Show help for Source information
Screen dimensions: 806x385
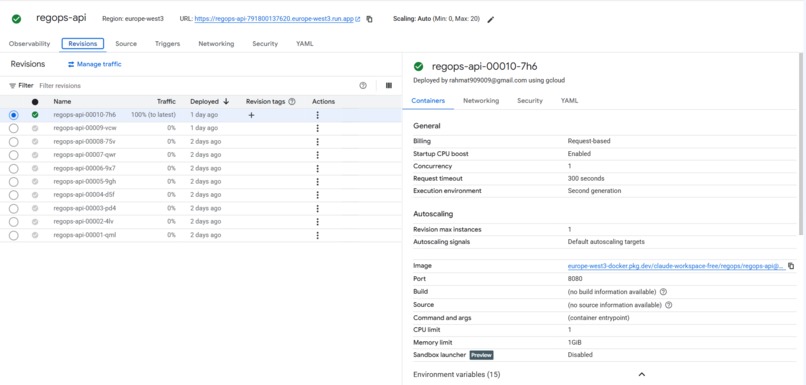coord(668,305)
